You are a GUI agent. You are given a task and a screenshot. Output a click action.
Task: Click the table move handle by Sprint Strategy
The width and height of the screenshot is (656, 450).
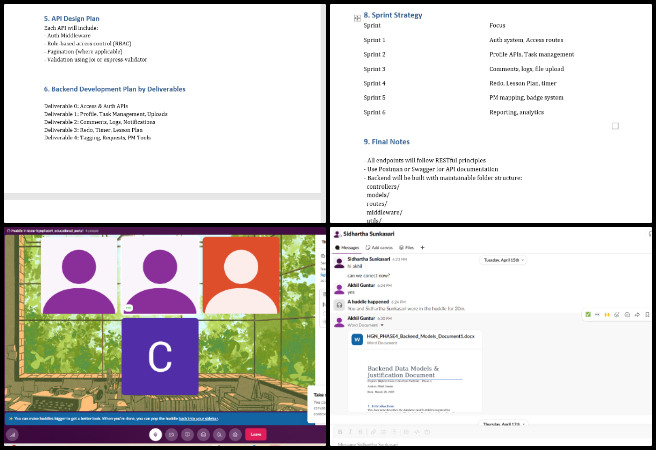357,18
